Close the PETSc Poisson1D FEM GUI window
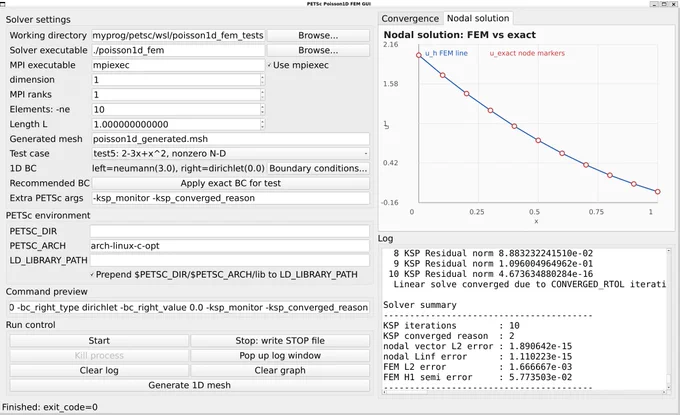680x415 pixels. [x=673, y=4]
